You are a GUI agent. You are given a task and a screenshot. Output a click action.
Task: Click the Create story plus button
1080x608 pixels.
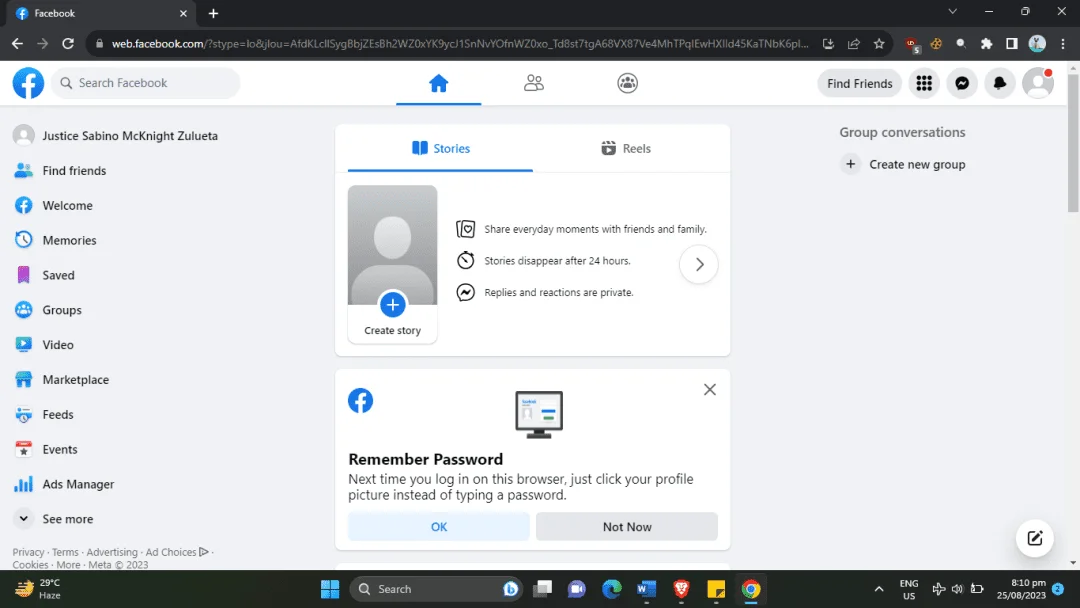pyautogui.click(x=393, y=304)
